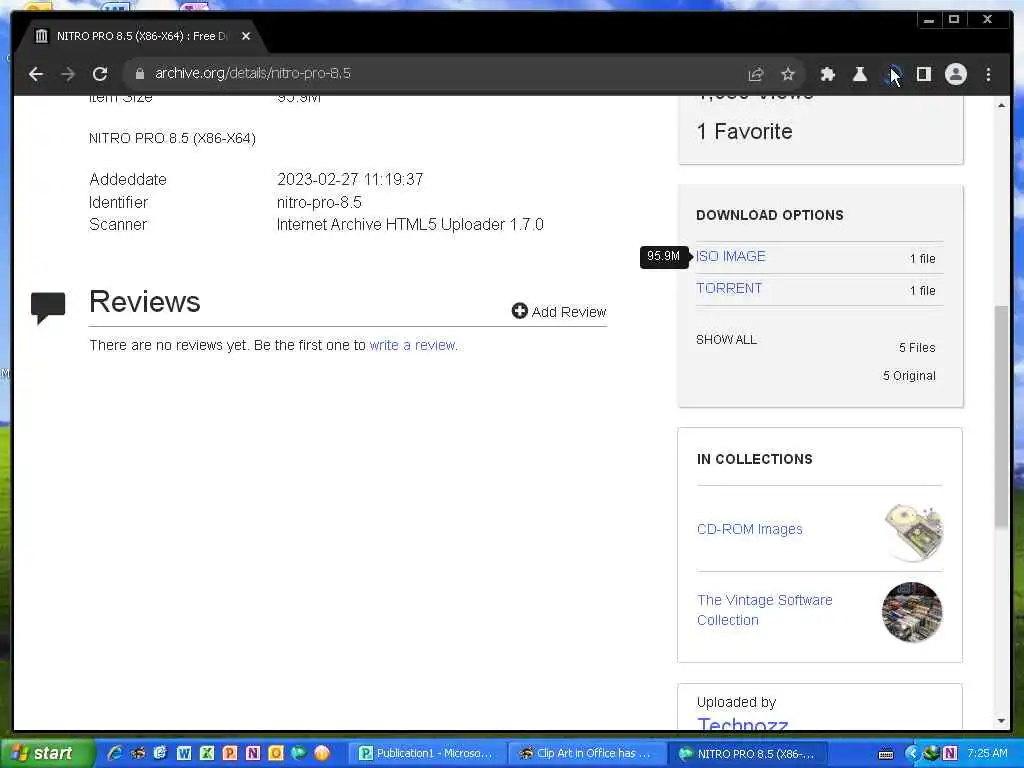Open the Chrome Labs flask icon
The height and width of the screenshot is (768, 1024).
pyautogui.click(x=859, y=74)
